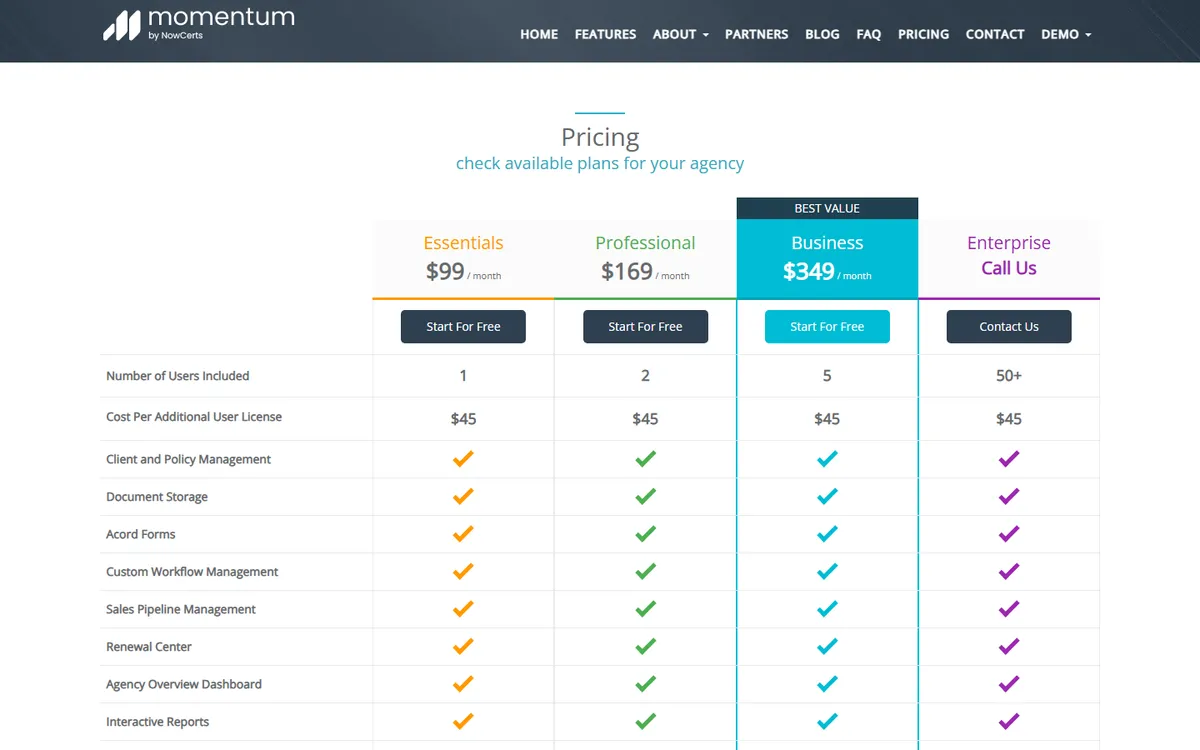Screen dimensions: 1200x750
Task: Open the FAQ navigation item
Action: [x=869, y=34]
